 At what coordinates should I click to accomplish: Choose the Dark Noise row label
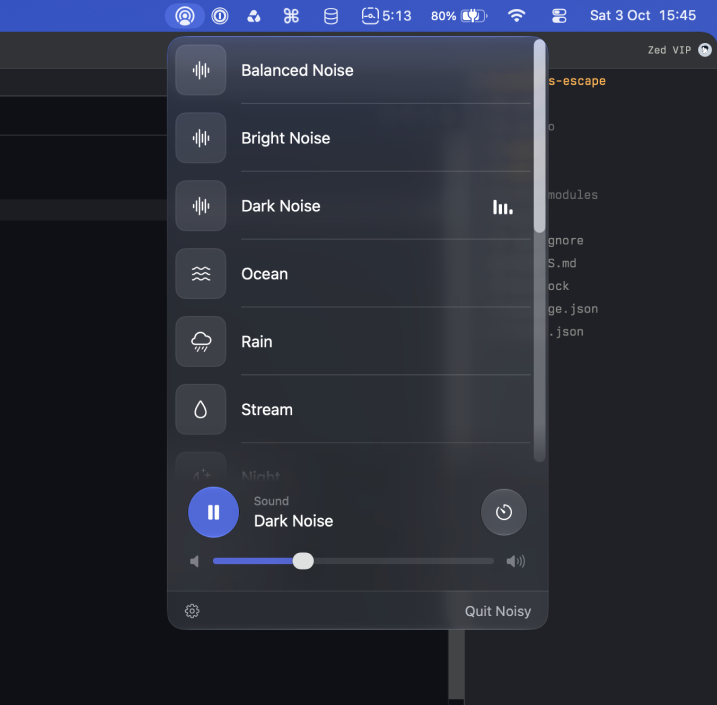point(281,206)
